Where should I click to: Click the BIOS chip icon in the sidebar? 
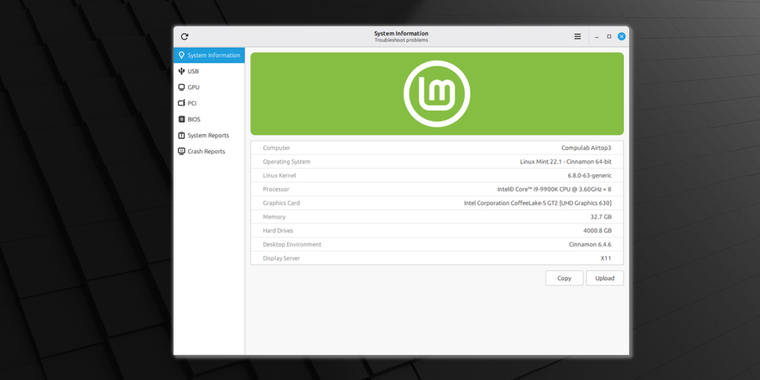[x=181, y=119]
